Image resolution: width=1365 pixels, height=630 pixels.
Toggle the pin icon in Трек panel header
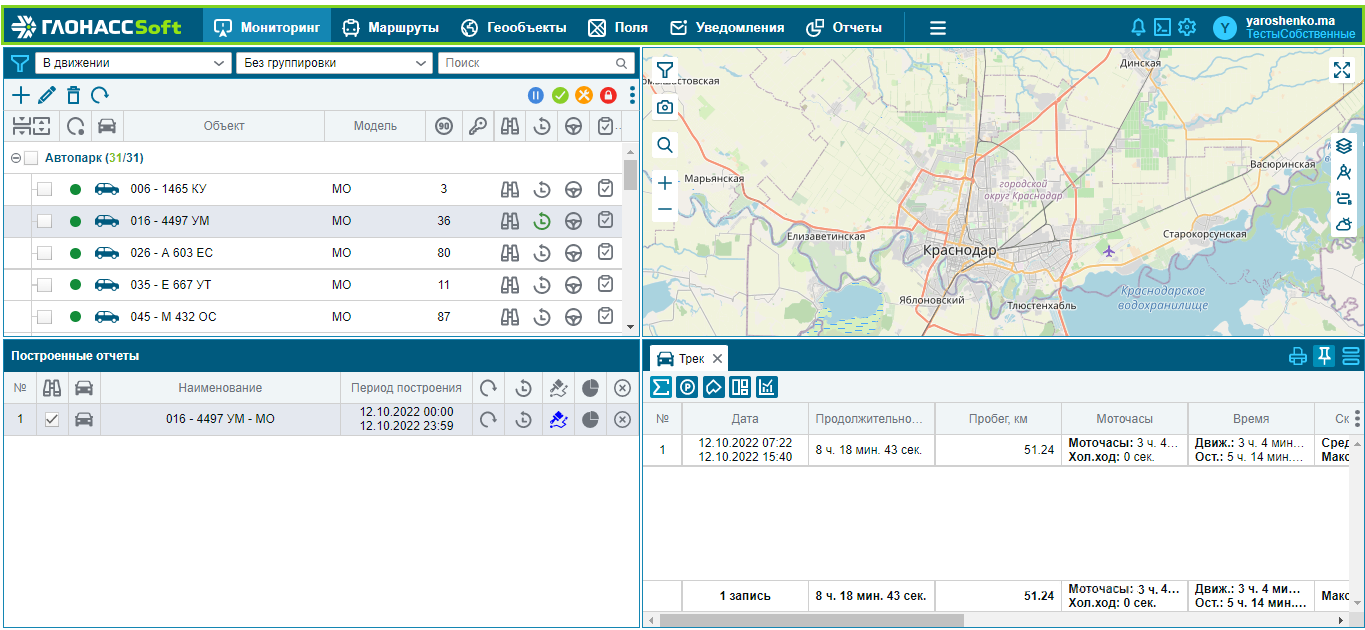(x=1324, y=356)
